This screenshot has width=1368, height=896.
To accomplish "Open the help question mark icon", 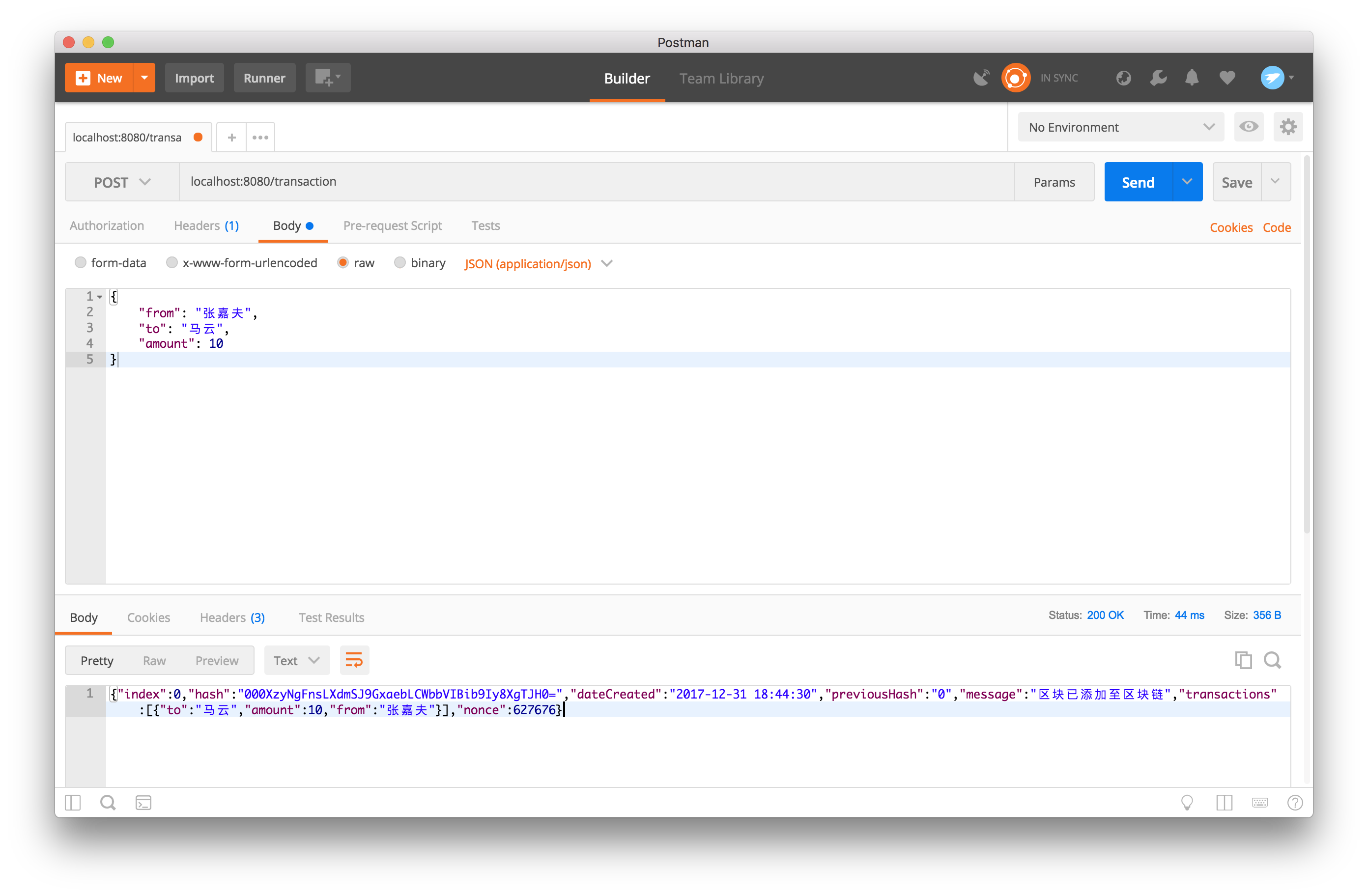I will point(1295,802).
